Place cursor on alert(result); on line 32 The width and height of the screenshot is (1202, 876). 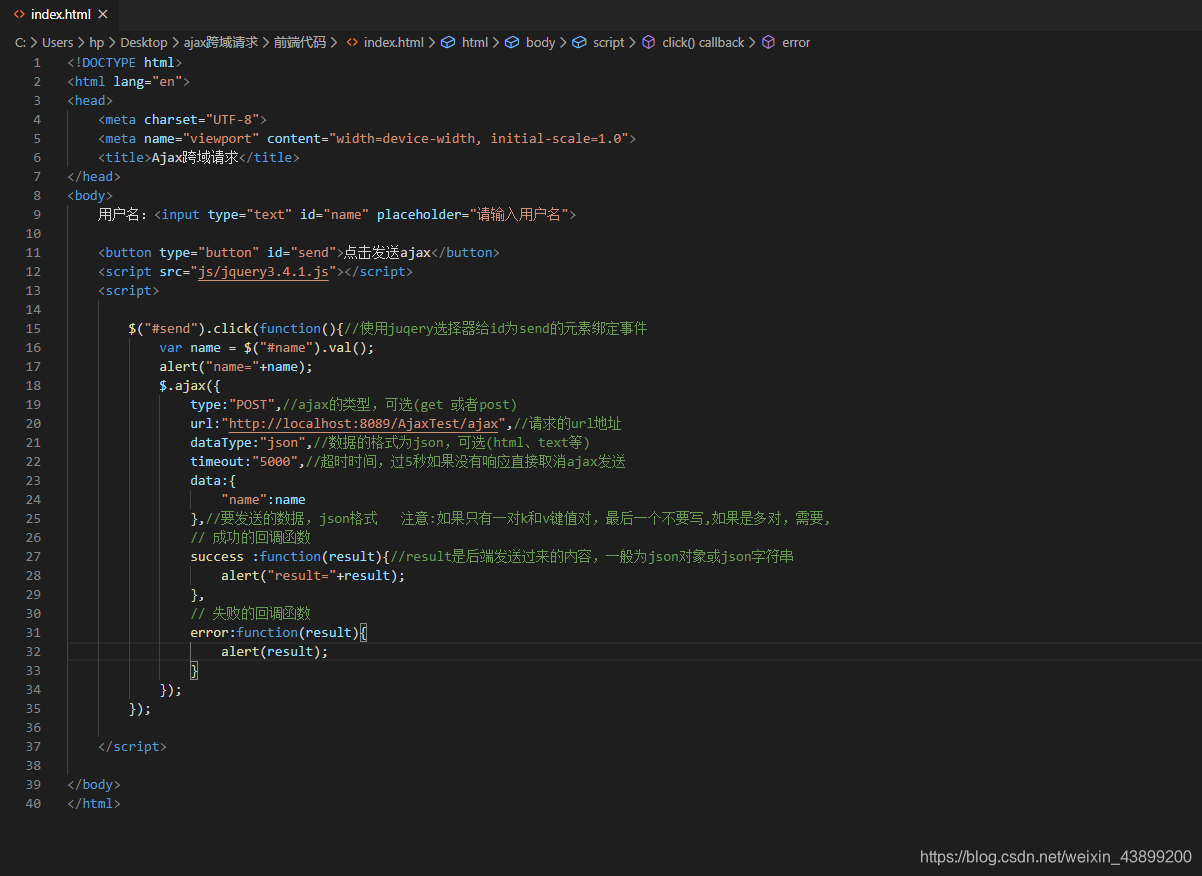click(x=275, y=651)
